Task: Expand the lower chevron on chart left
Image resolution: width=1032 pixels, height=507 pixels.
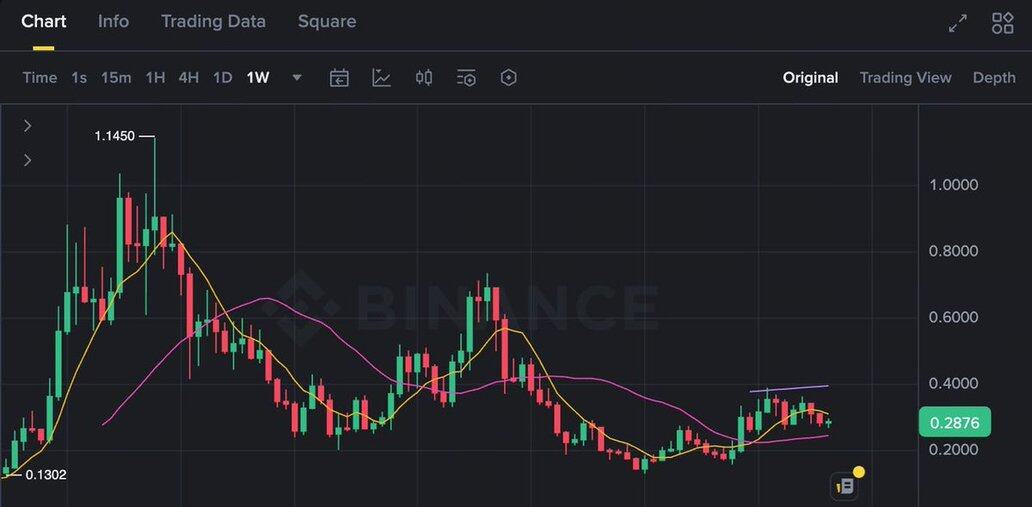Action: 28,160
